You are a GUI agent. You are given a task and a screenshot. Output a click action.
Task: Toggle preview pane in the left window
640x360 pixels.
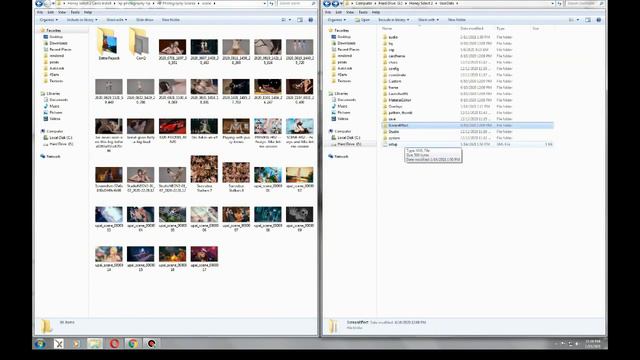click(x=300, y=20)
